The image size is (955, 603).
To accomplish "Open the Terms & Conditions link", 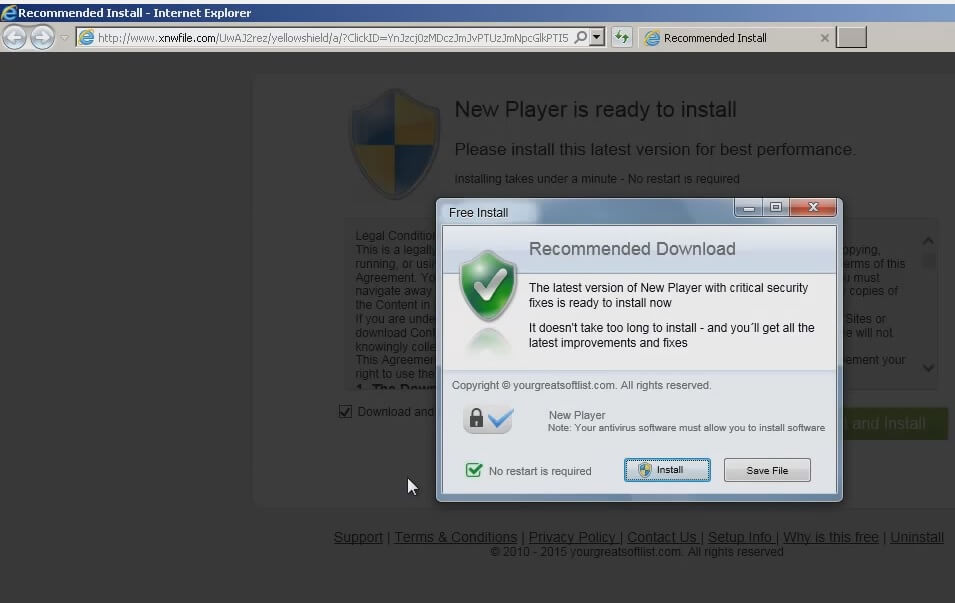I will point(456,537).
